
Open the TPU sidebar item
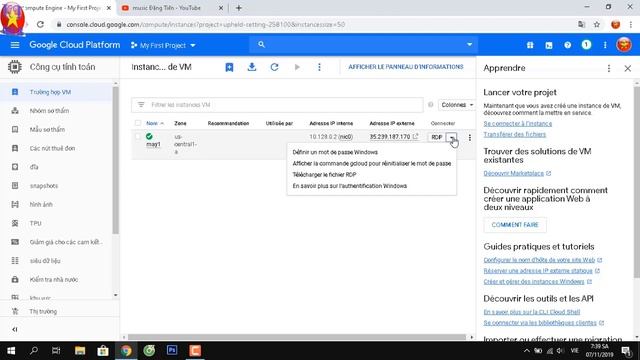point(57,224)
